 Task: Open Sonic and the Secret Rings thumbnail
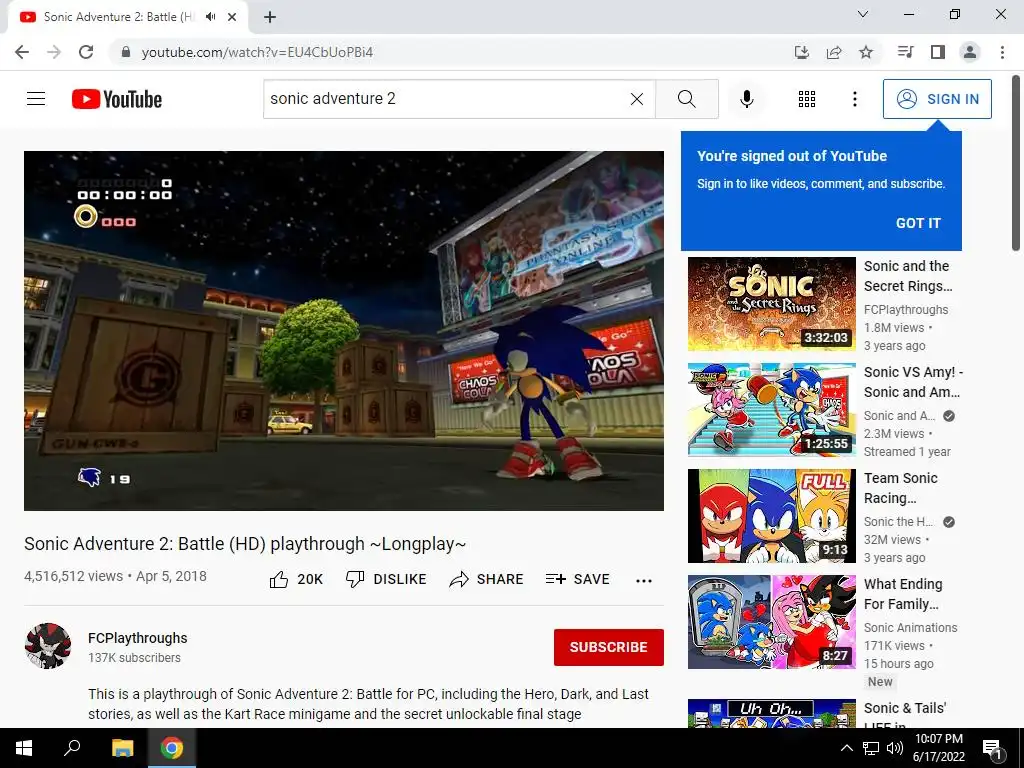(771, 304)
